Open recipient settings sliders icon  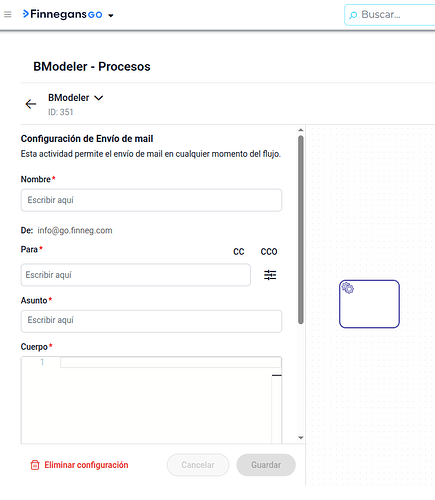[270, 275]
